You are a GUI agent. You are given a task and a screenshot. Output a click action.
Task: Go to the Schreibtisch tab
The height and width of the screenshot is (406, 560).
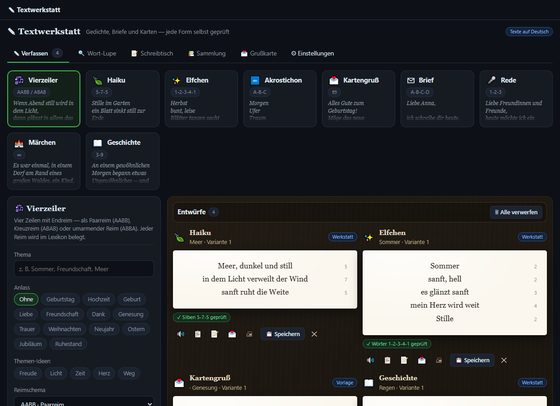(x=152, y=54)
